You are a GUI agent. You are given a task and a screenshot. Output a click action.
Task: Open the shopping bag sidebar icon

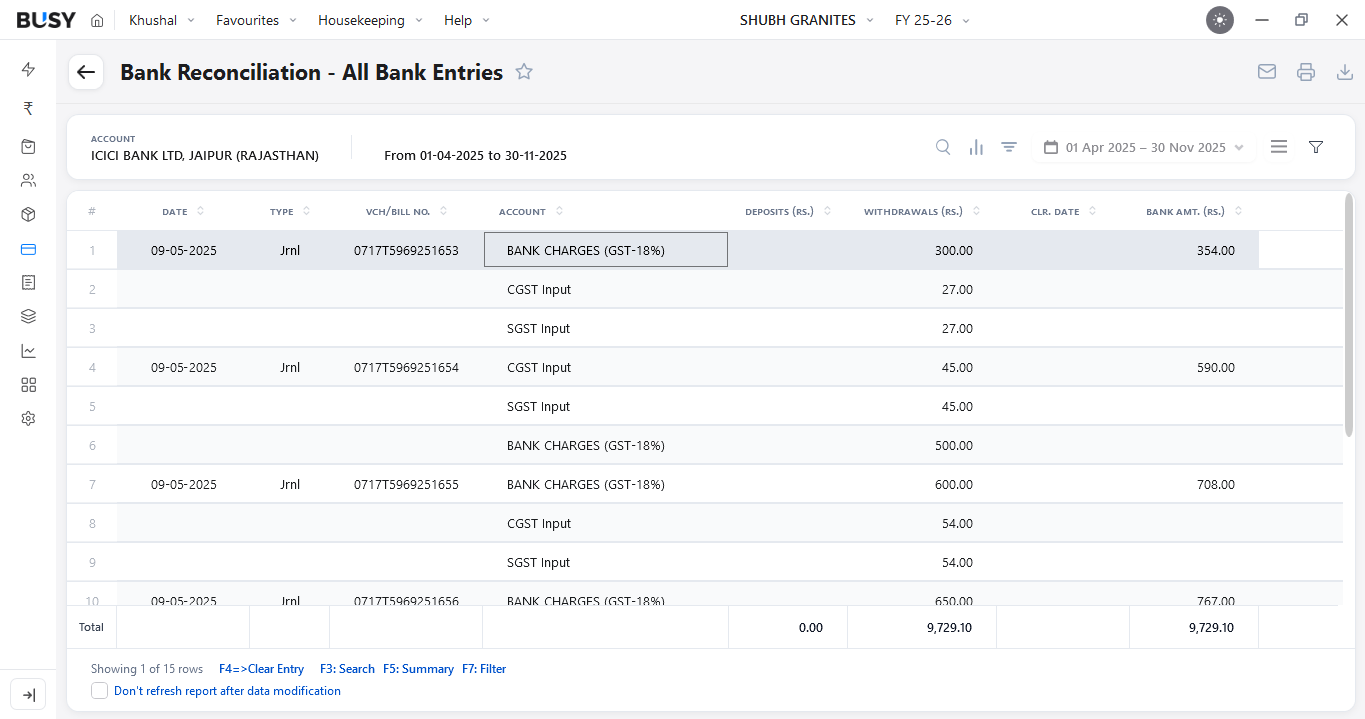tap(28, 147)
